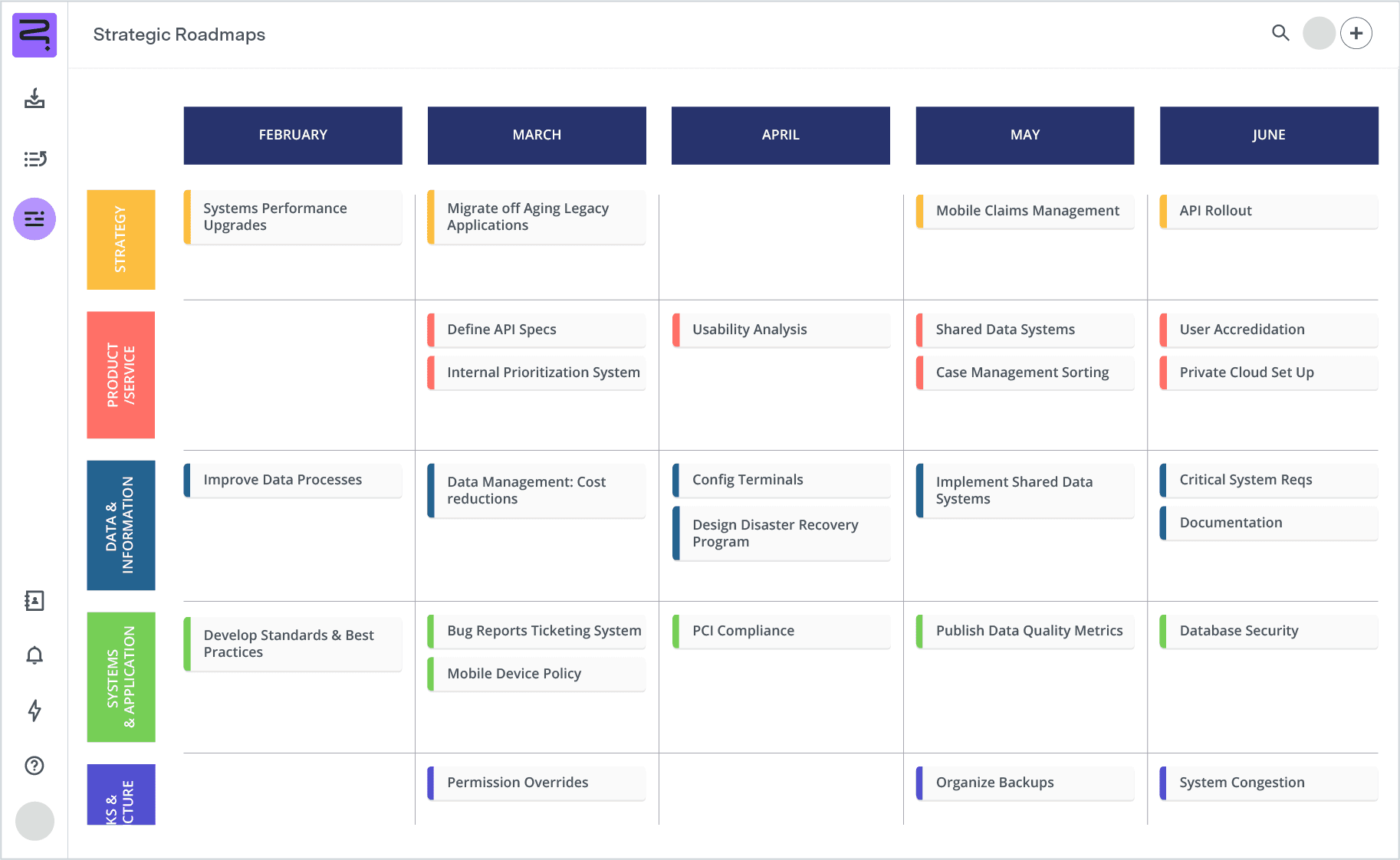The width and height of the screenshot is (1400, 860).
Task: Select the Usability Analysis card
Action: pos(780,330)
